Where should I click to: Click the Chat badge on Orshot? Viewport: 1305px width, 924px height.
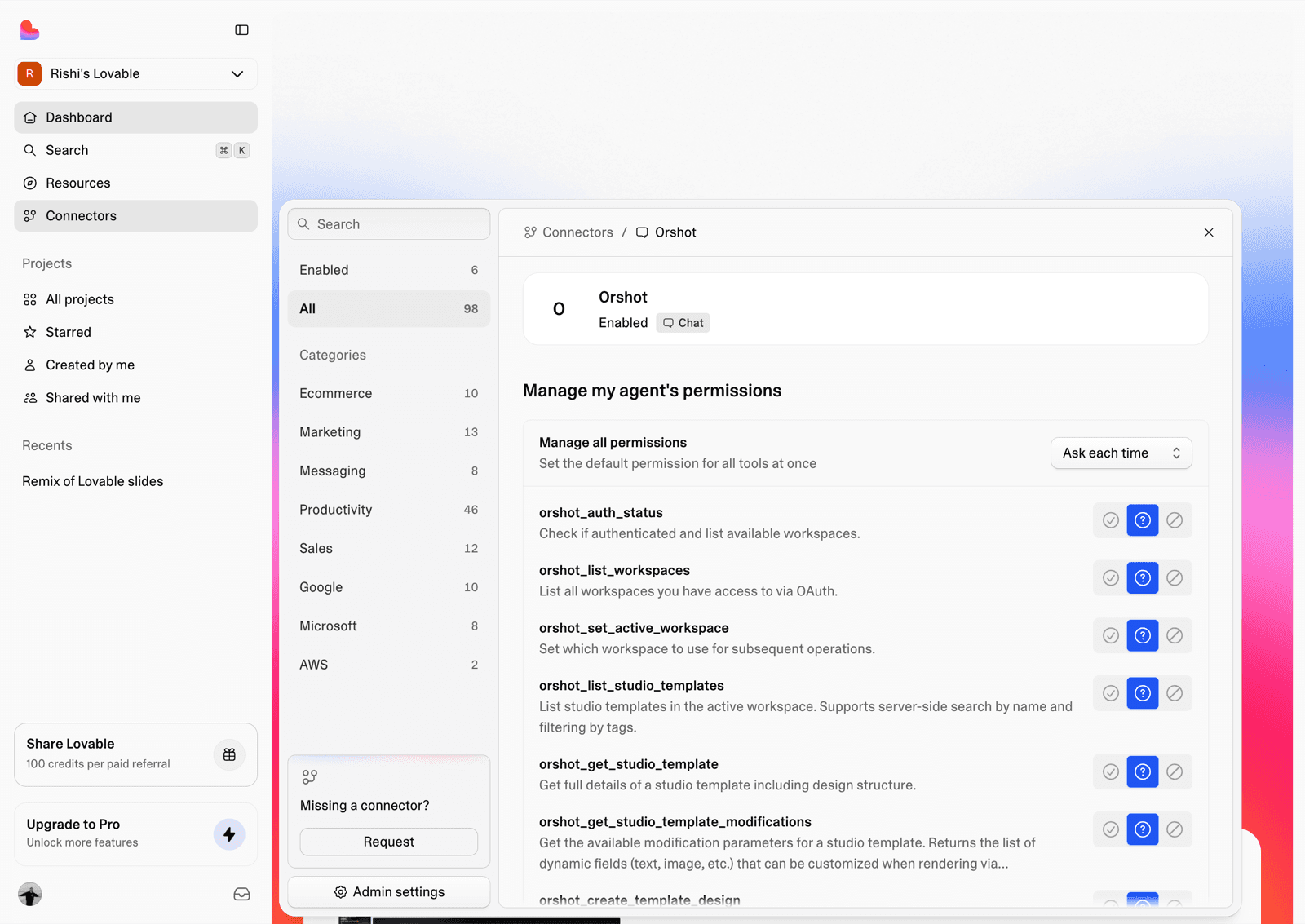pos(683,323)
